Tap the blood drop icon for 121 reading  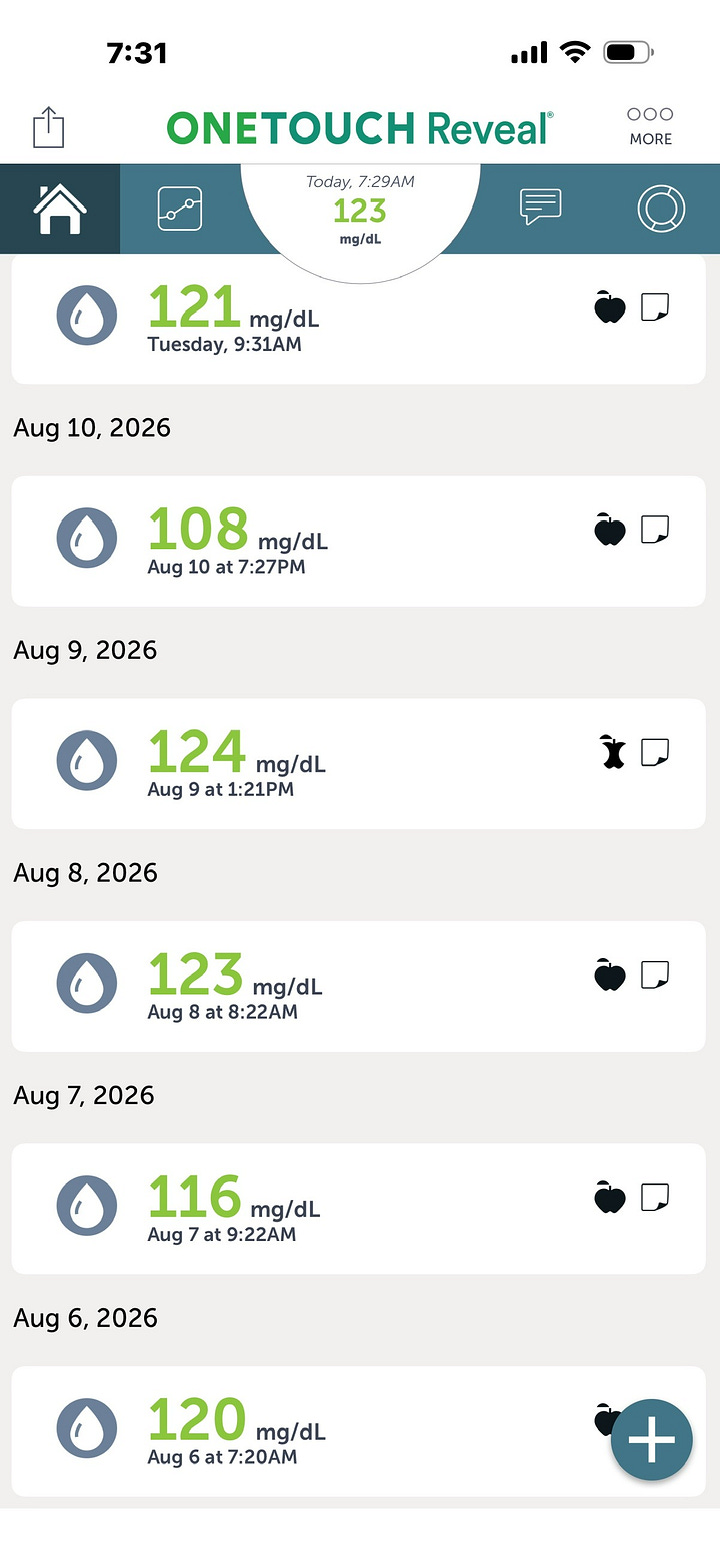[x=87, y=316]
